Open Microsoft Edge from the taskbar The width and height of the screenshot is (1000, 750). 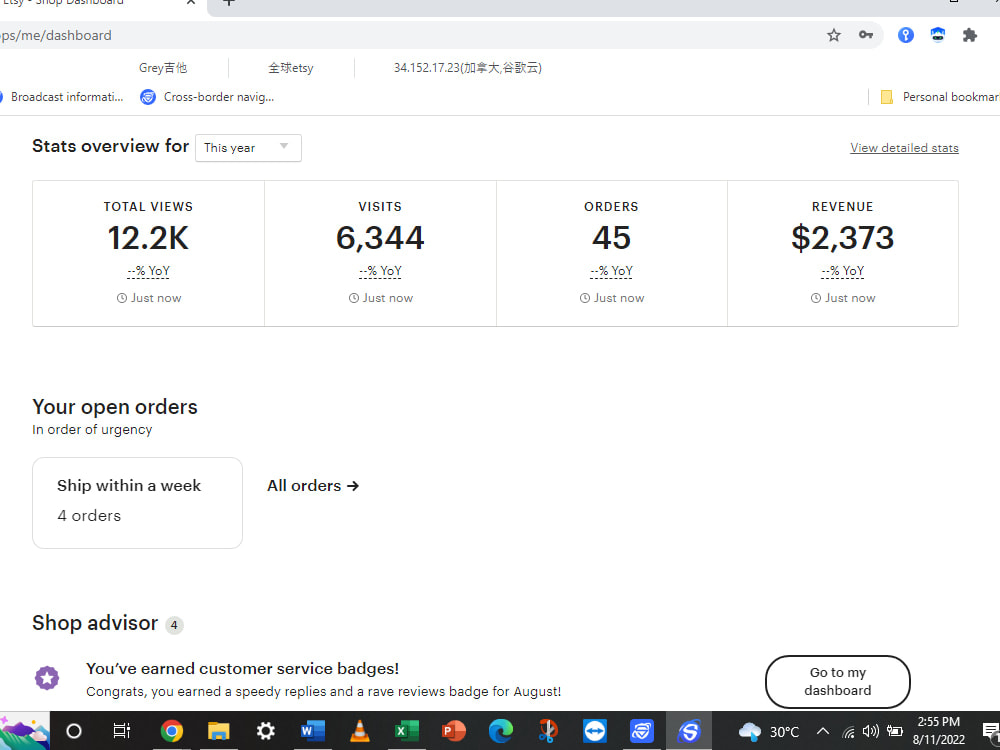click(x=501, y=731)
